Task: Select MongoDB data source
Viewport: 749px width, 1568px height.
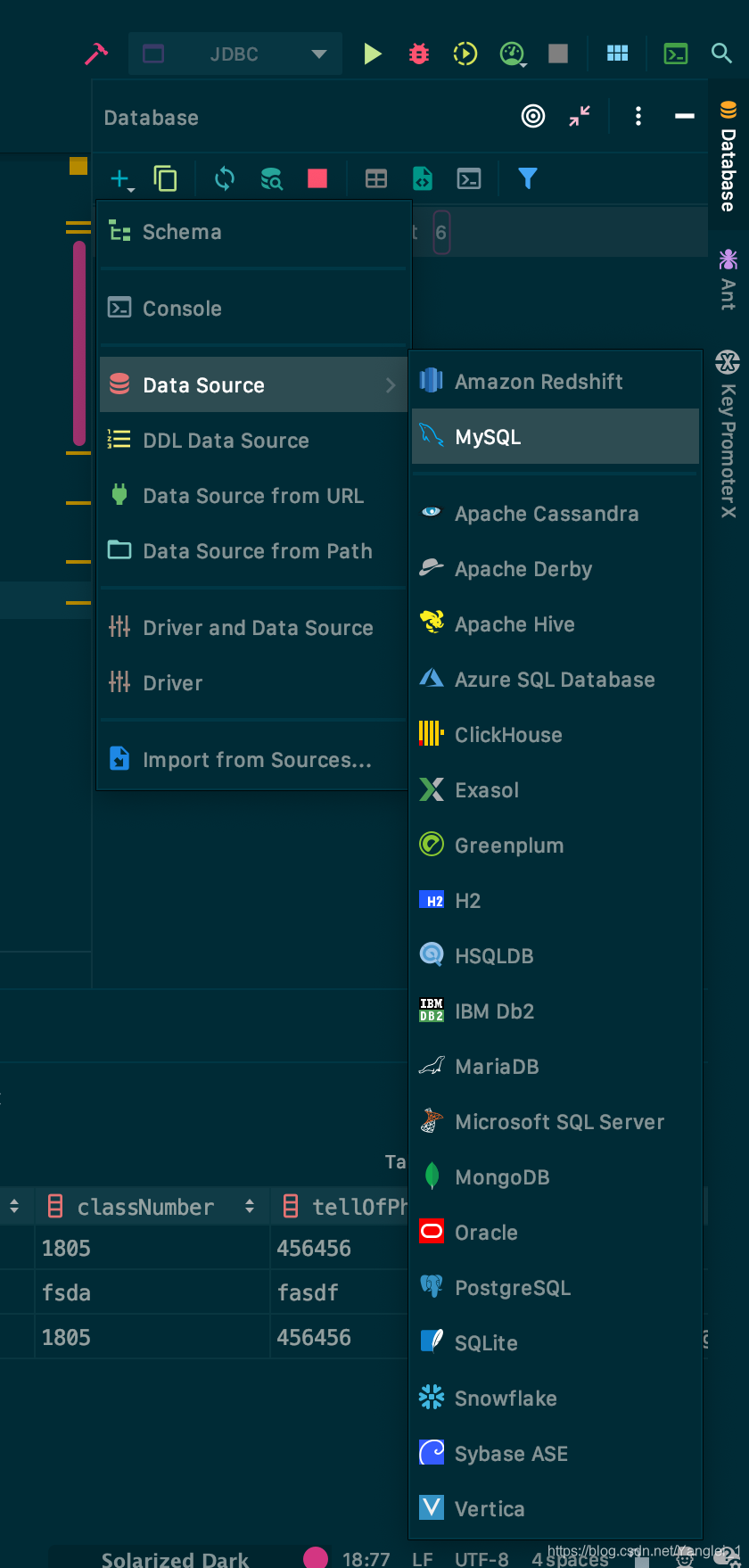Action: click(x=556, y=1176)
